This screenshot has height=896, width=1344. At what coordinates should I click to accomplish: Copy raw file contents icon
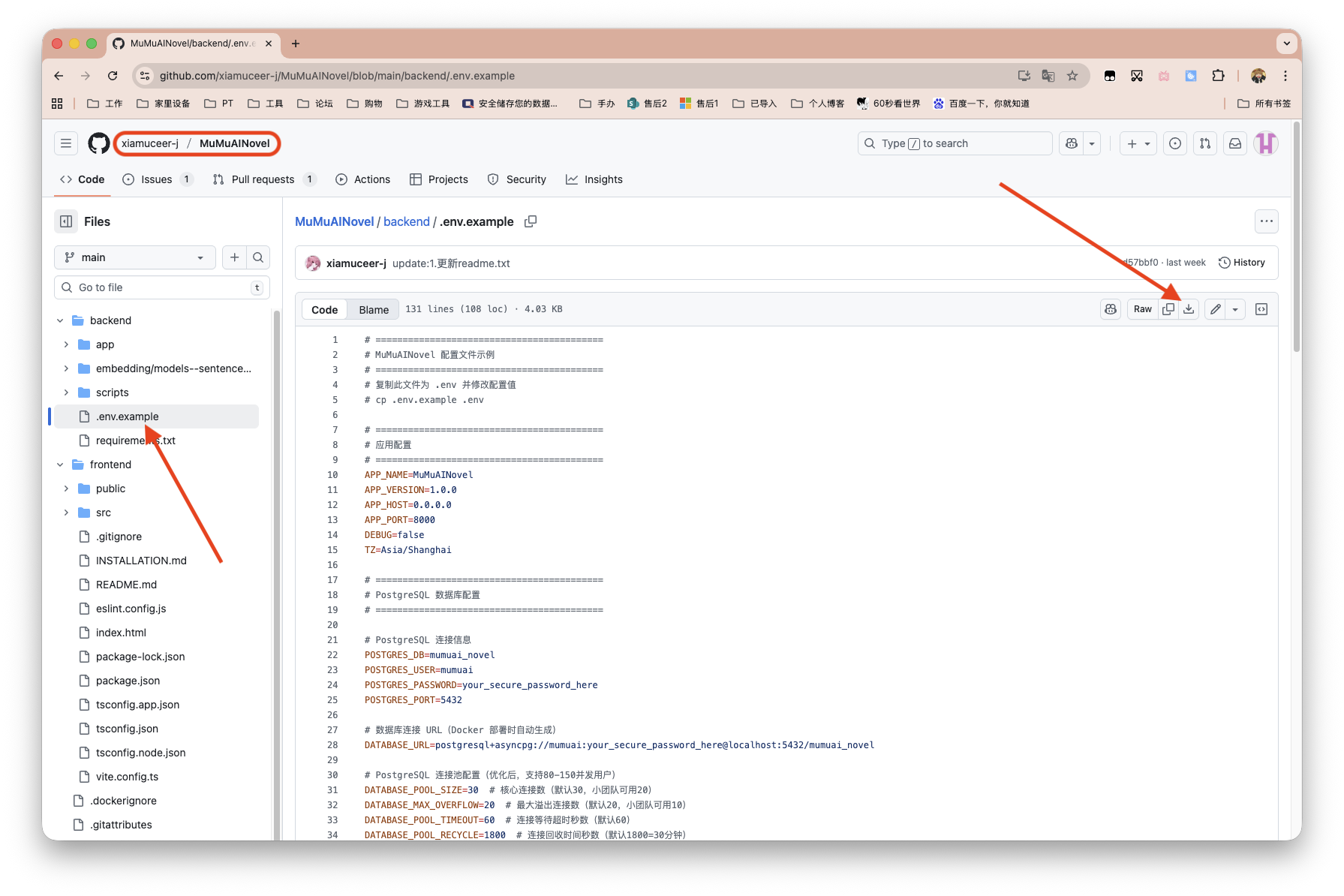coord(1168,309)
